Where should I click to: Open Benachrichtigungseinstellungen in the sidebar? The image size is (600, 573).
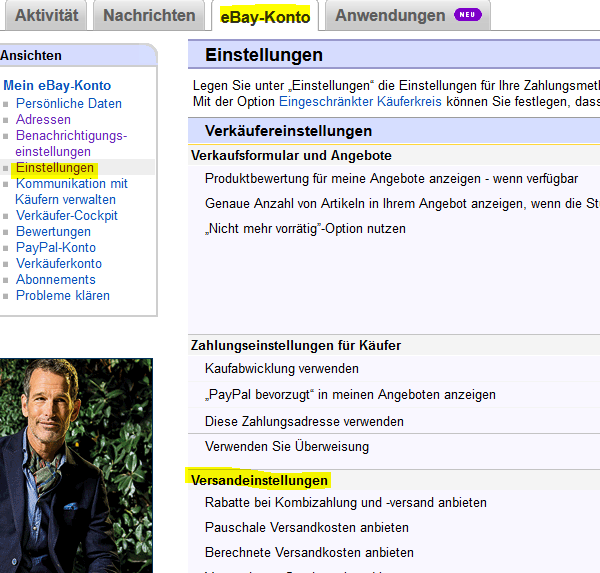pyautogui.click(x=71, y=144)
